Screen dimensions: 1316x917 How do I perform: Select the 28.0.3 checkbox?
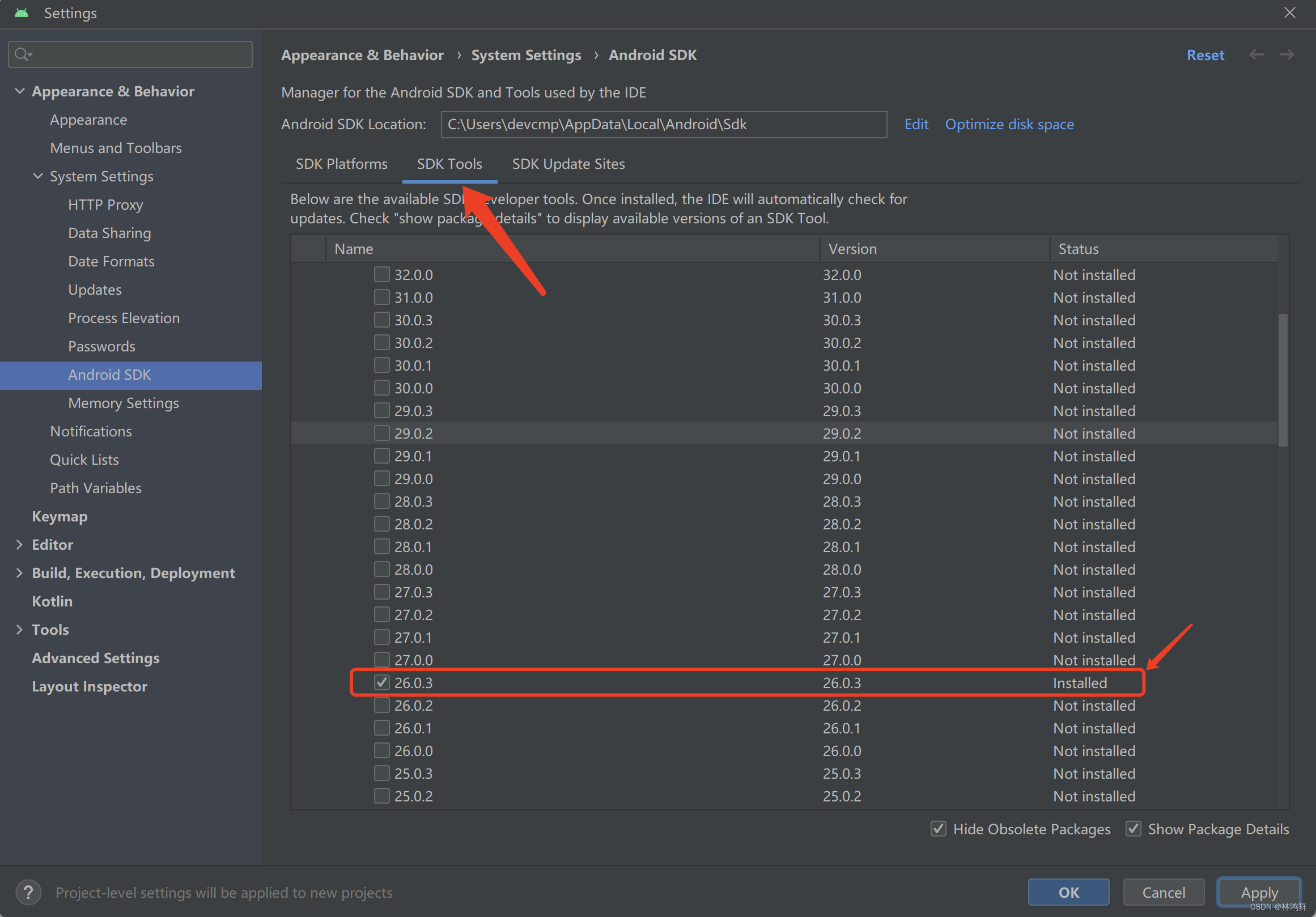tap(382, 502)
